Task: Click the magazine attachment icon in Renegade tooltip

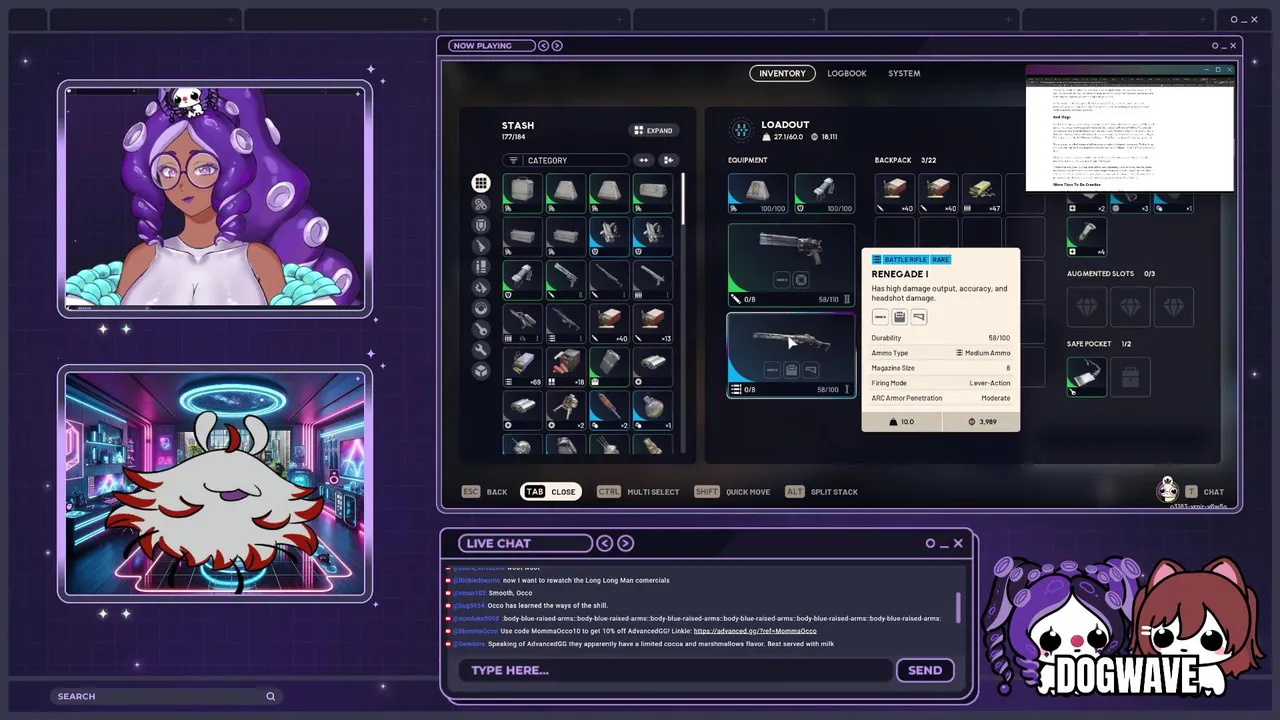Action: 899,317
